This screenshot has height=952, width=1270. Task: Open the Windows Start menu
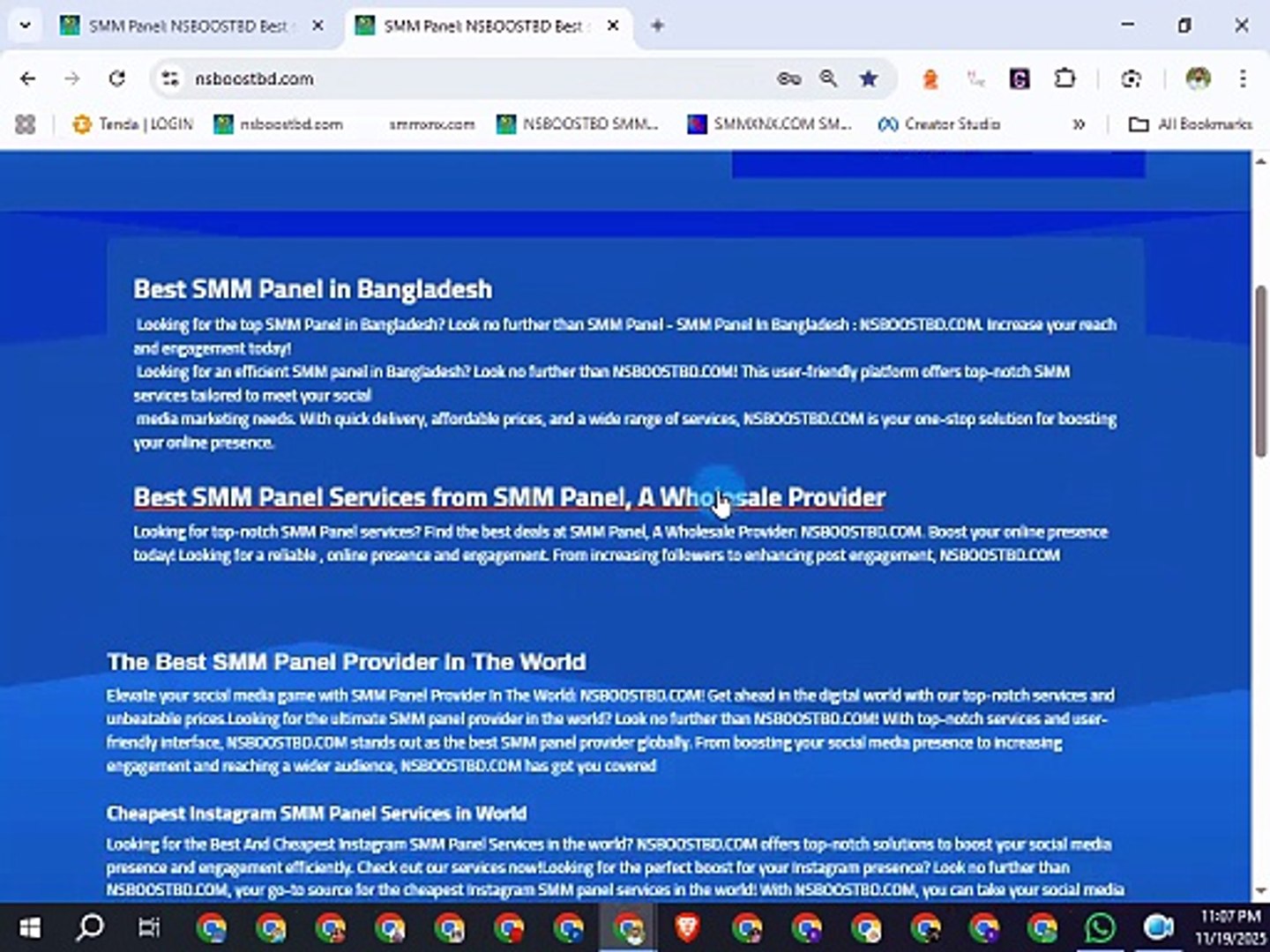(30, 928)
